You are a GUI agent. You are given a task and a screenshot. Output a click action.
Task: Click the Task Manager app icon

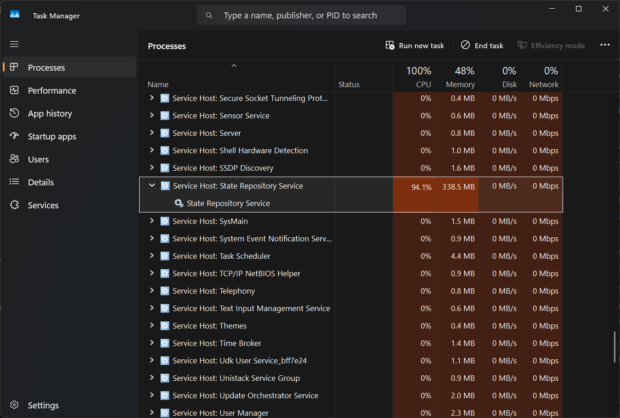[x=15, y=15]
